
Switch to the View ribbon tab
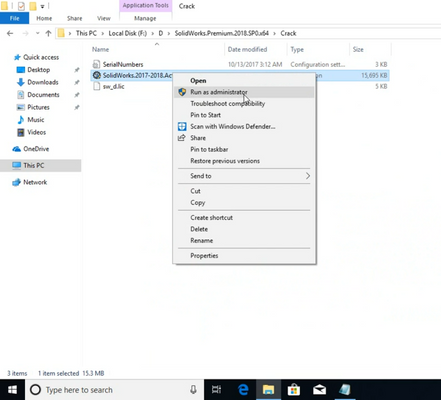click(104, 18)
